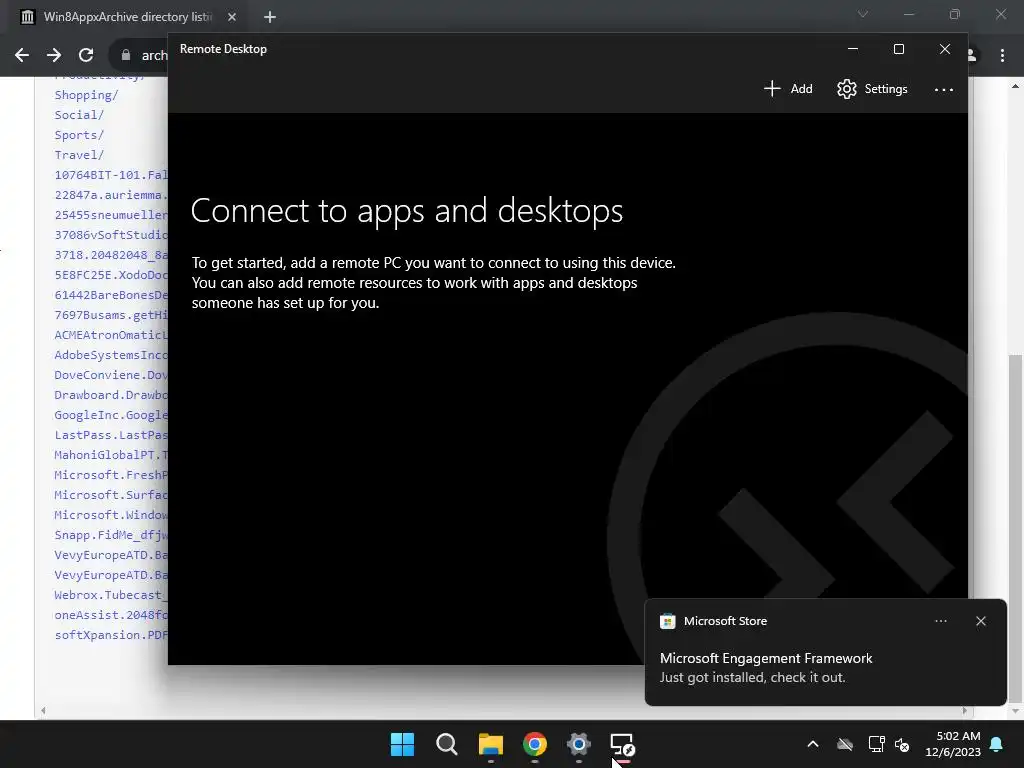Go back in the Chrome window

(x=22, y=55)
